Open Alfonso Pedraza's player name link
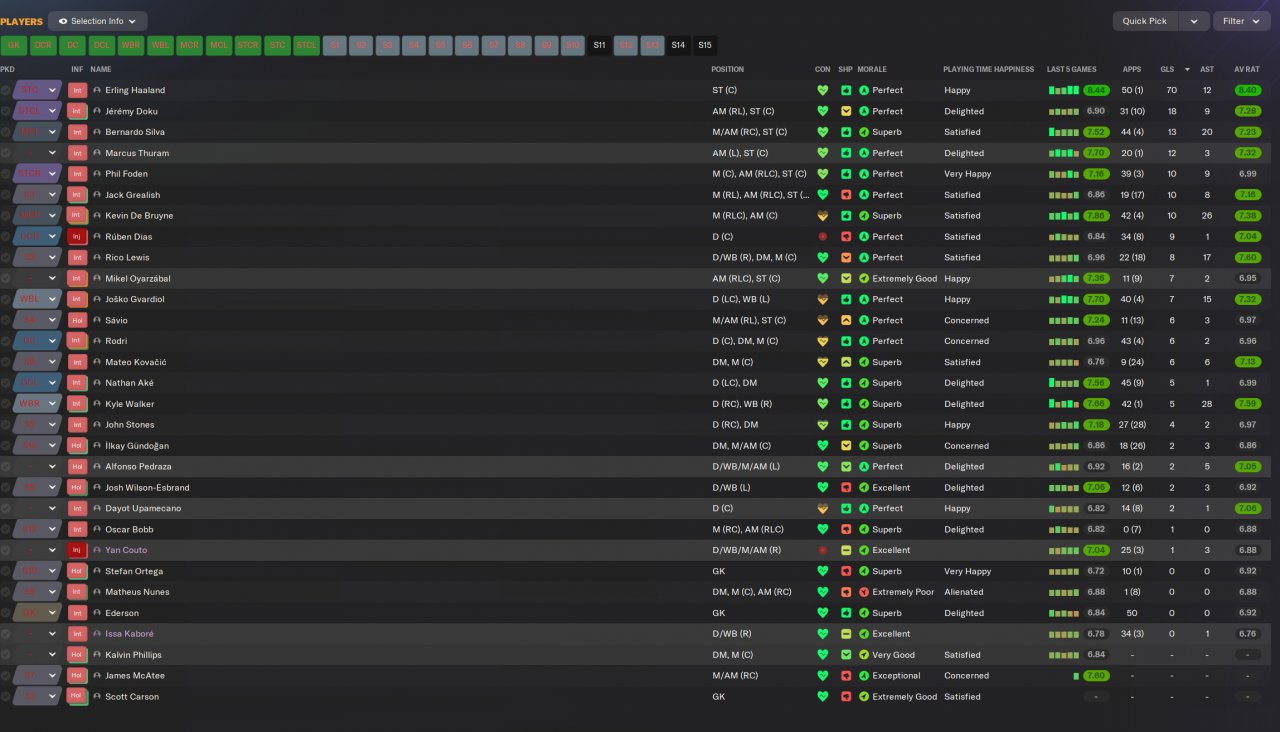The height and width of the screenshot is (732, 1280). (138, 467)
